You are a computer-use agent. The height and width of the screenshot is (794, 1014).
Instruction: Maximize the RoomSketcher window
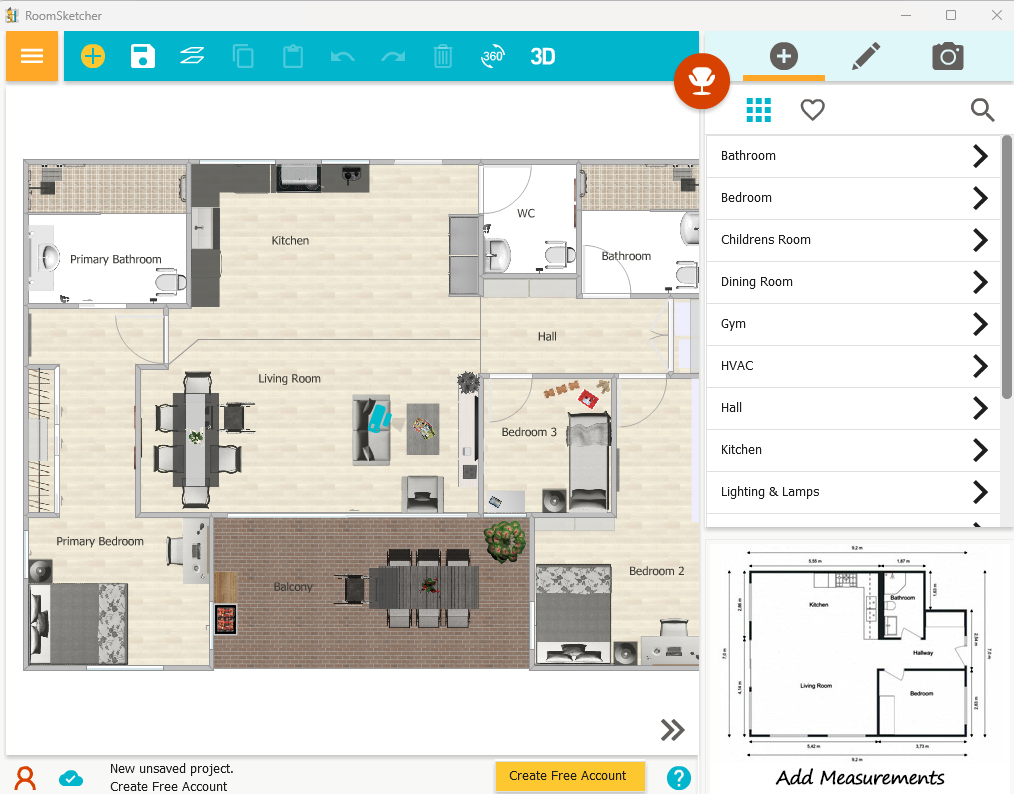(951, 15)
